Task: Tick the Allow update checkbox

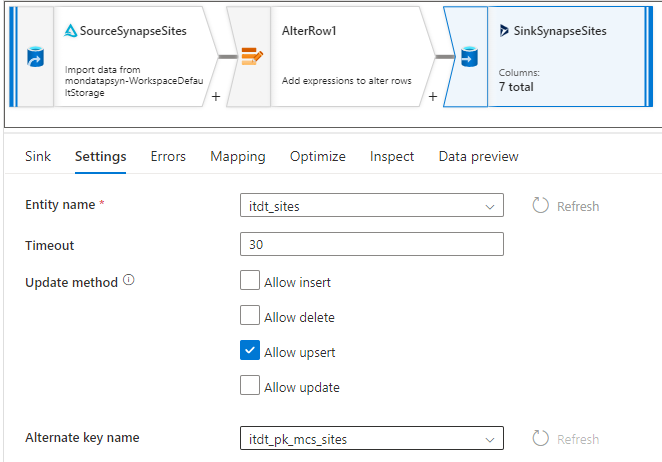Action: (250, 386)
